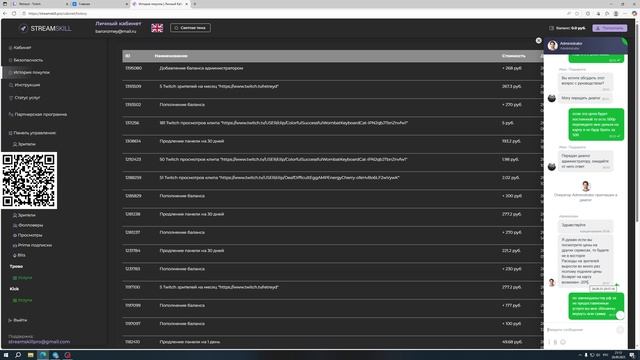Open 'Инструкция' in the sidebar
This screenshot has height=360, width=640.
tap(27, 85)
